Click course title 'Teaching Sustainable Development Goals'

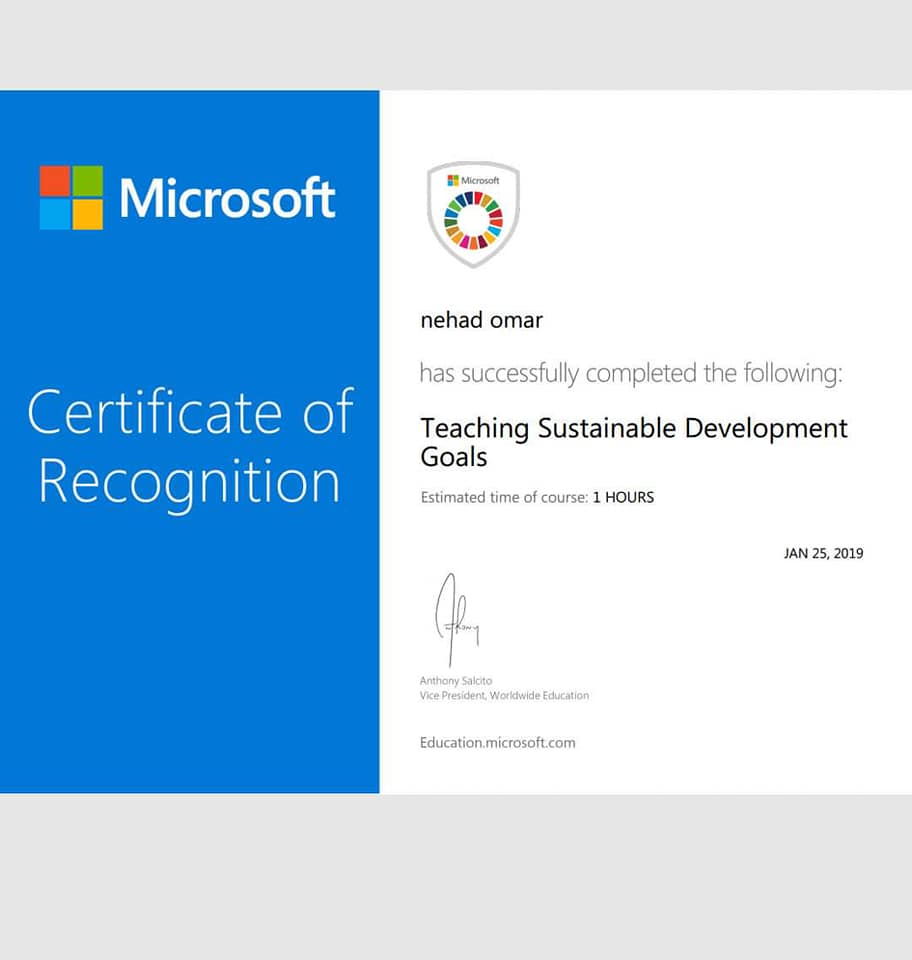pyautogui.click(x=634, y=442)
